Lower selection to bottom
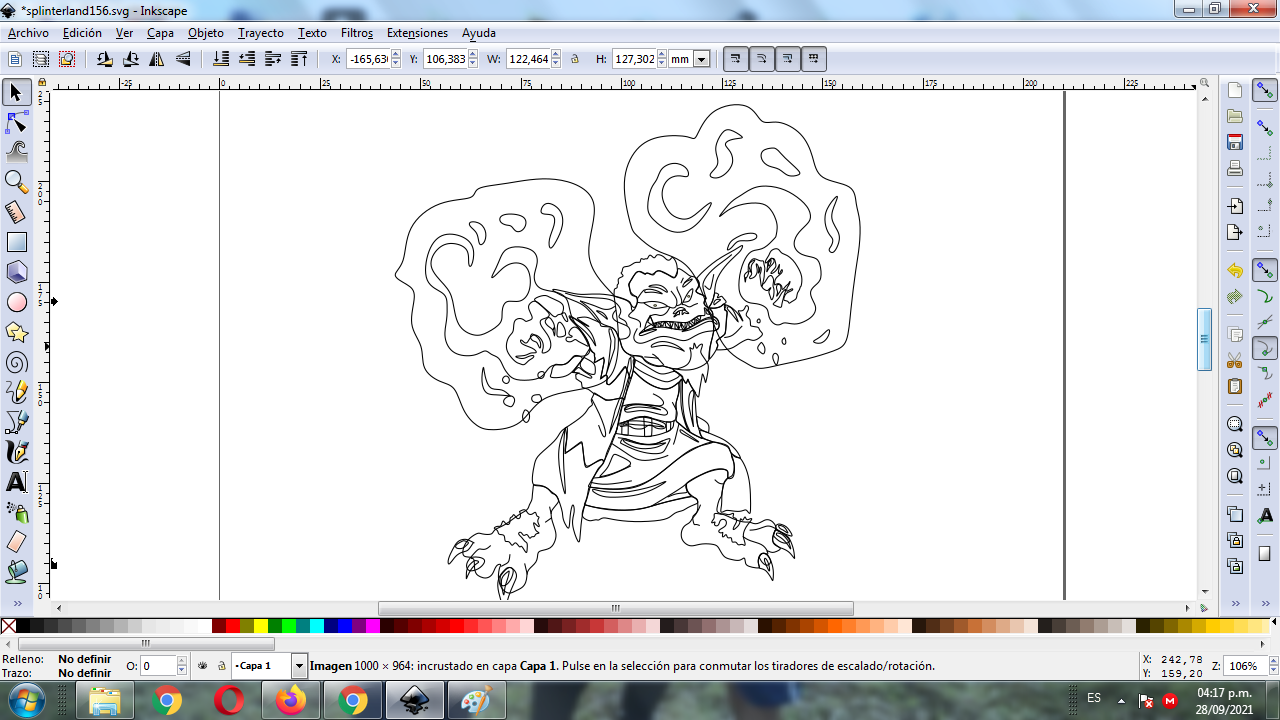 click(x=221, y=59)
